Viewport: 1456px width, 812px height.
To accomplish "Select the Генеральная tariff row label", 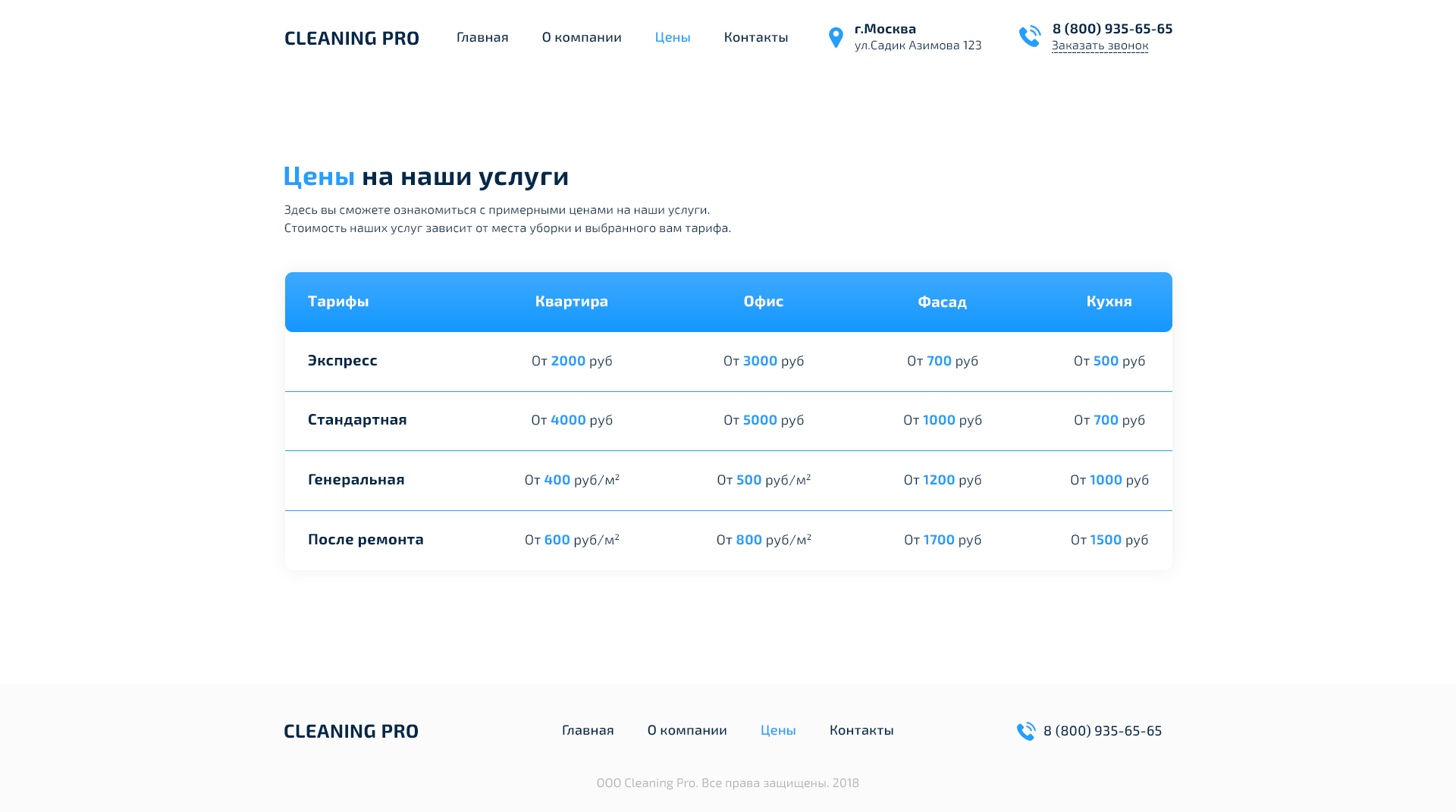I will coord(356,480).
